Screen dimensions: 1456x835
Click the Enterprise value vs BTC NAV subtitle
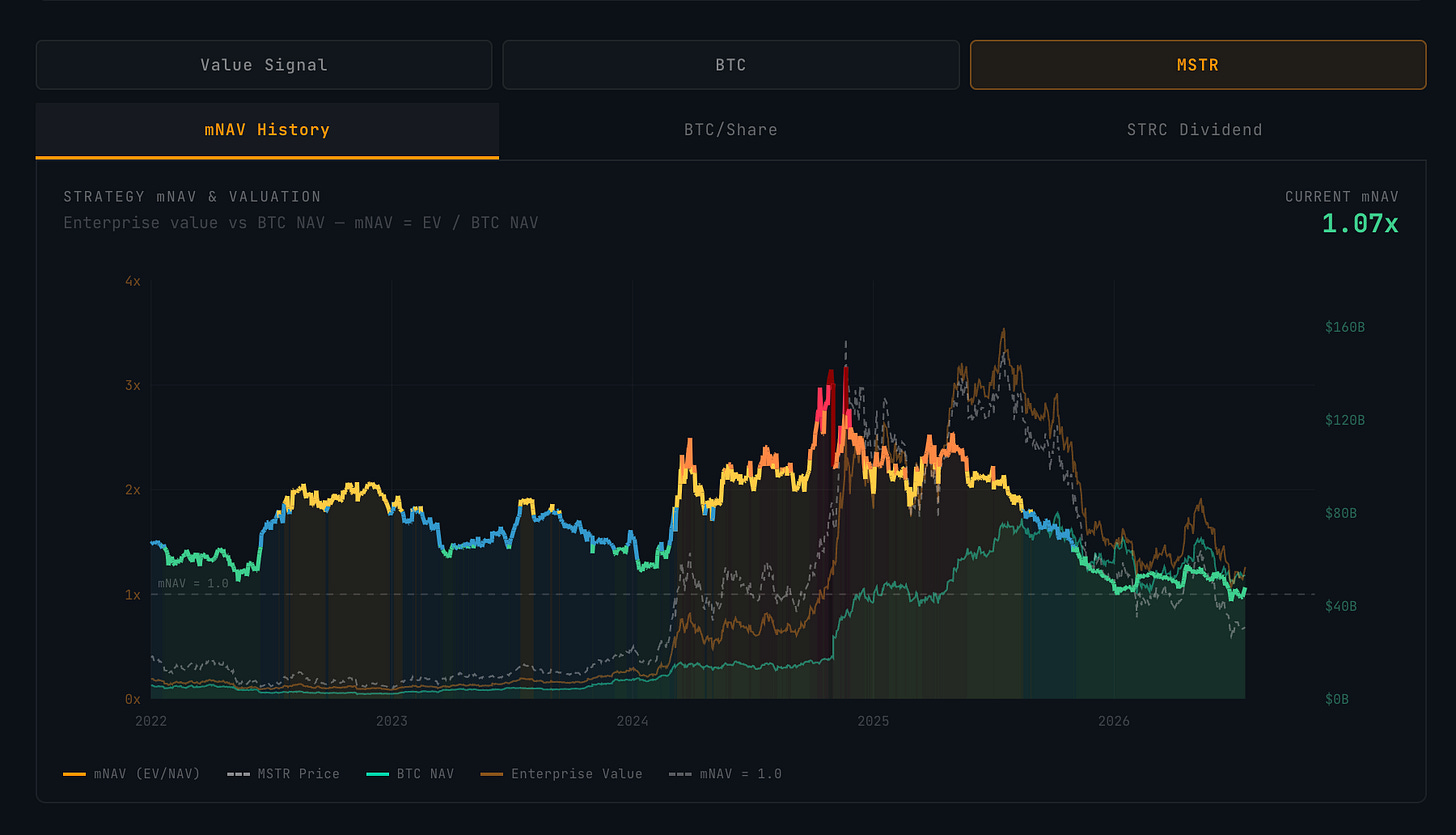click(300, 222)
